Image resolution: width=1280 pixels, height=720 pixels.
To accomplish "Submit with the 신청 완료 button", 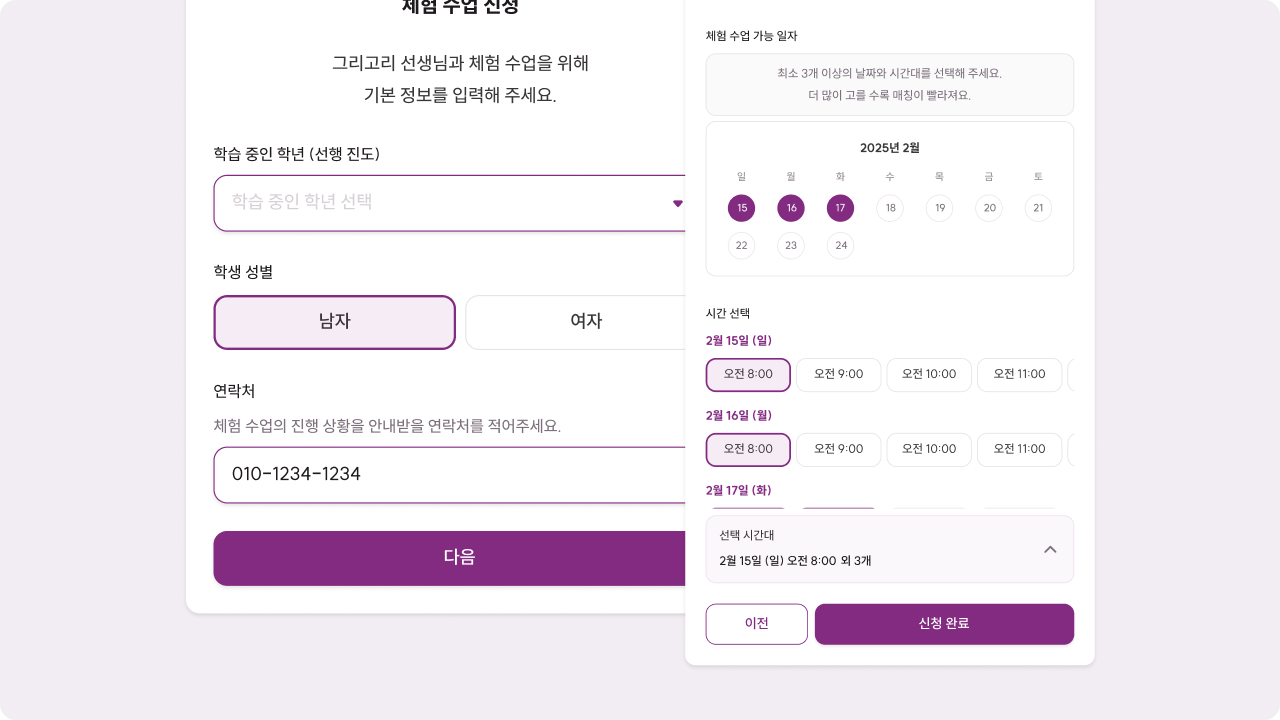I will click(944, 624).
